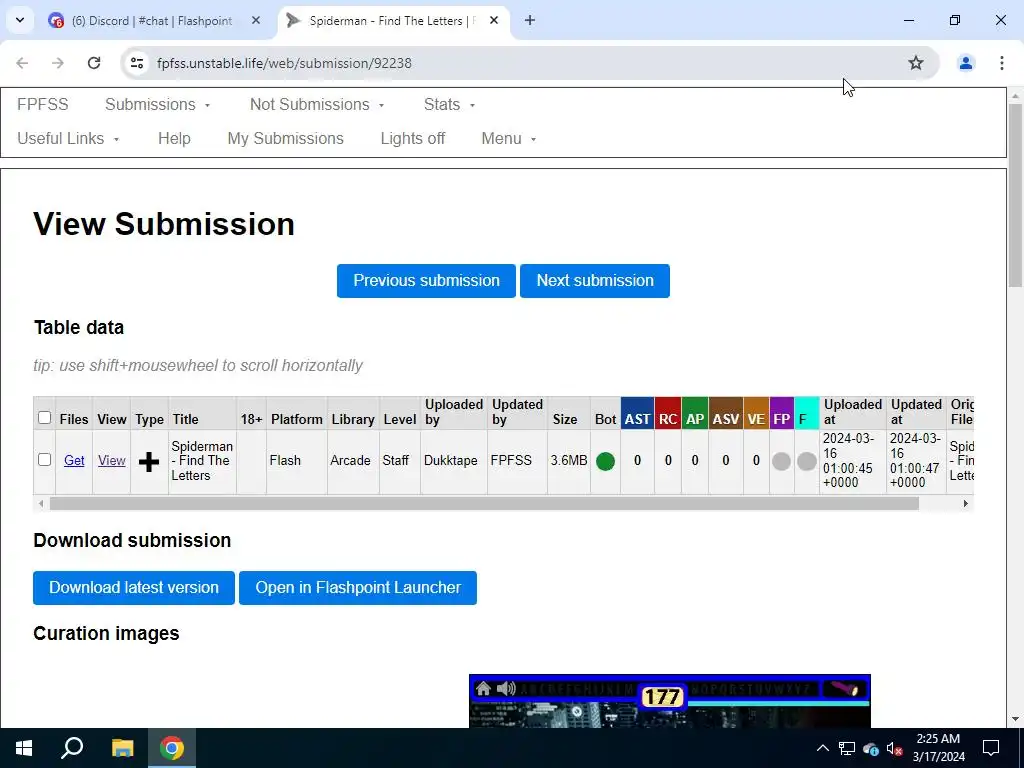Click the network tray icon

pyautogui.click(x=847, y=748)
